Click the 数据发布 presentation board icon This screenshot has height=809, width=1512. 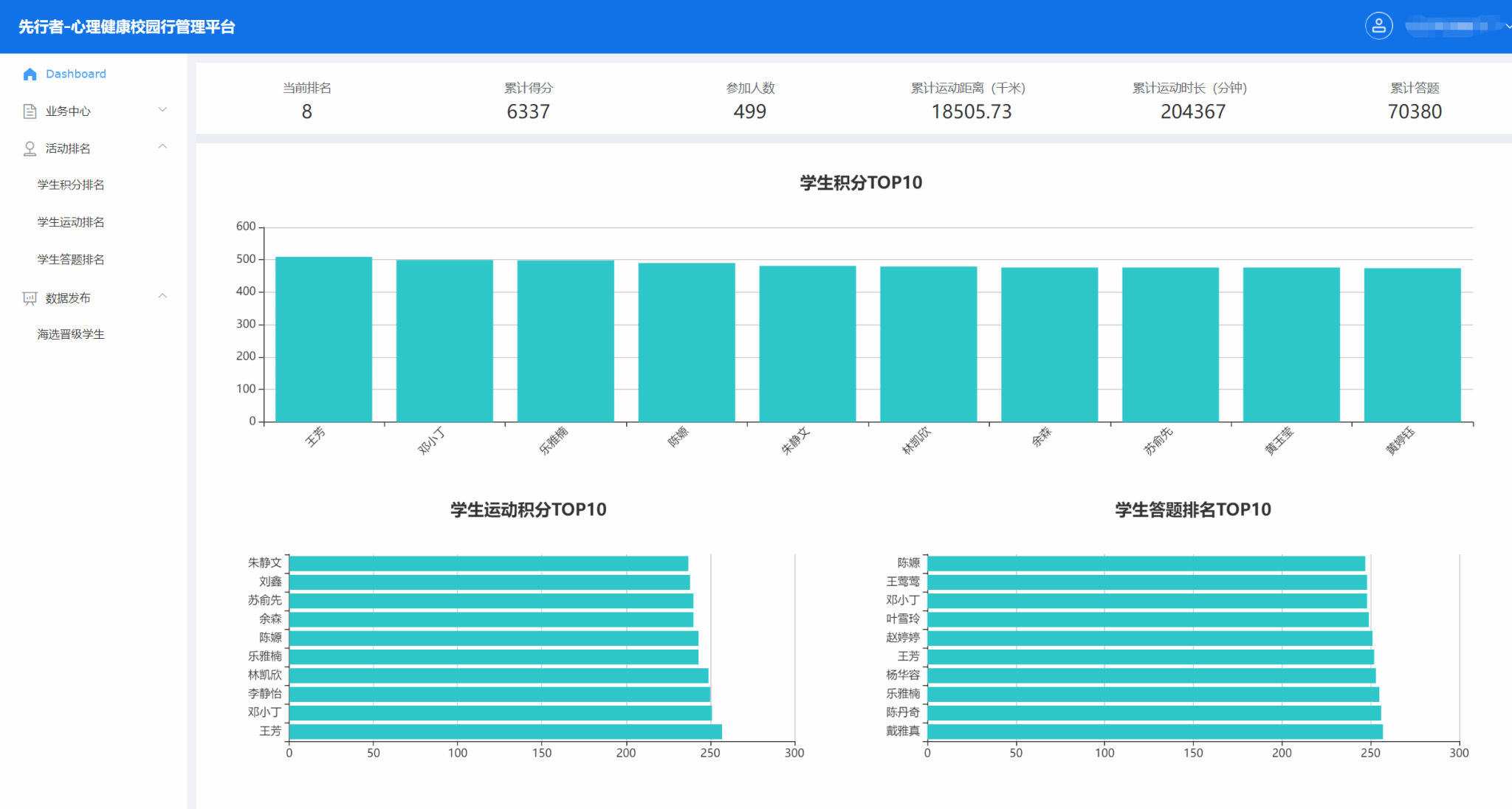pos(30,298)
